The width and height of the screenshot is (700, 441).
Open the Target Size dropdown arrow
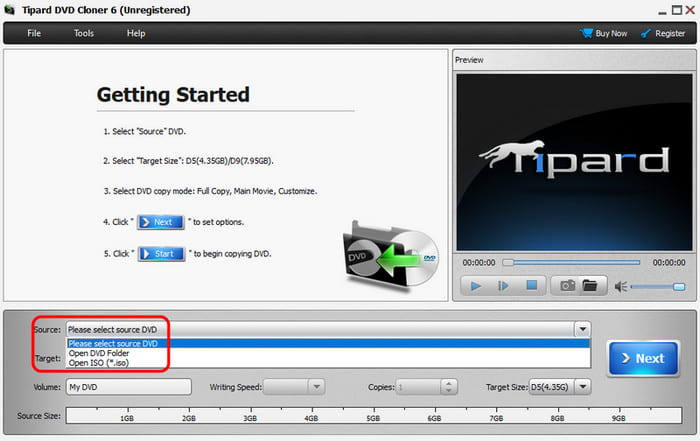[583, 387]
